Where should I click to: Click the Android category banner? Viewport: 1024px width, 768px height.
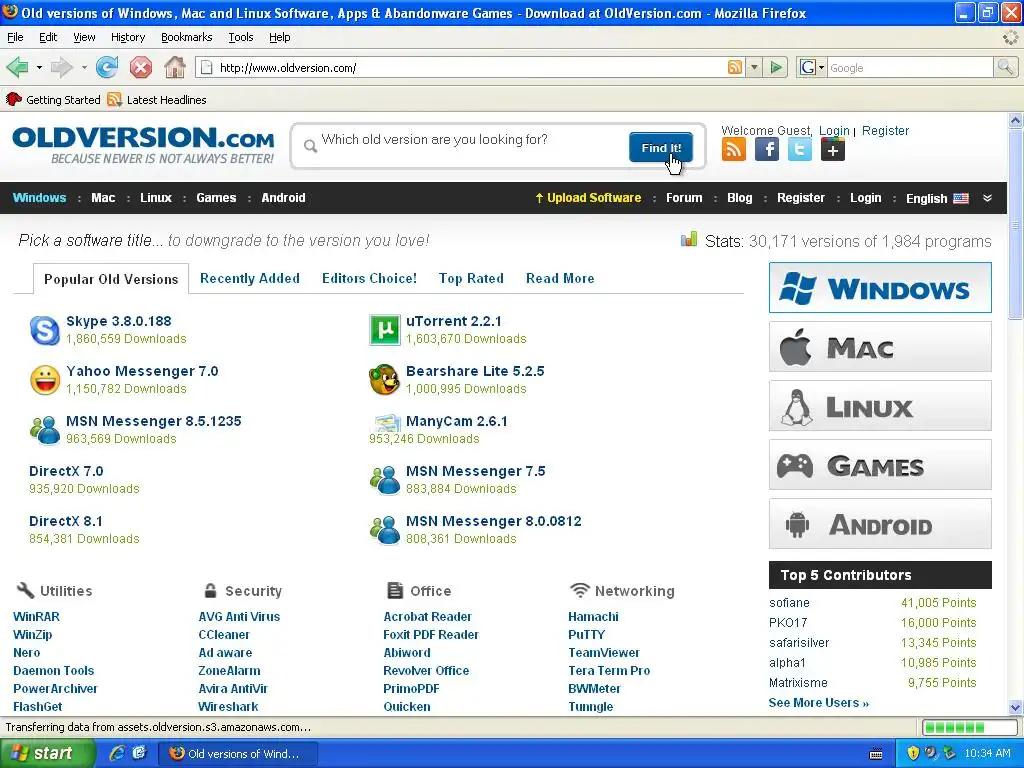click(880, 524)
